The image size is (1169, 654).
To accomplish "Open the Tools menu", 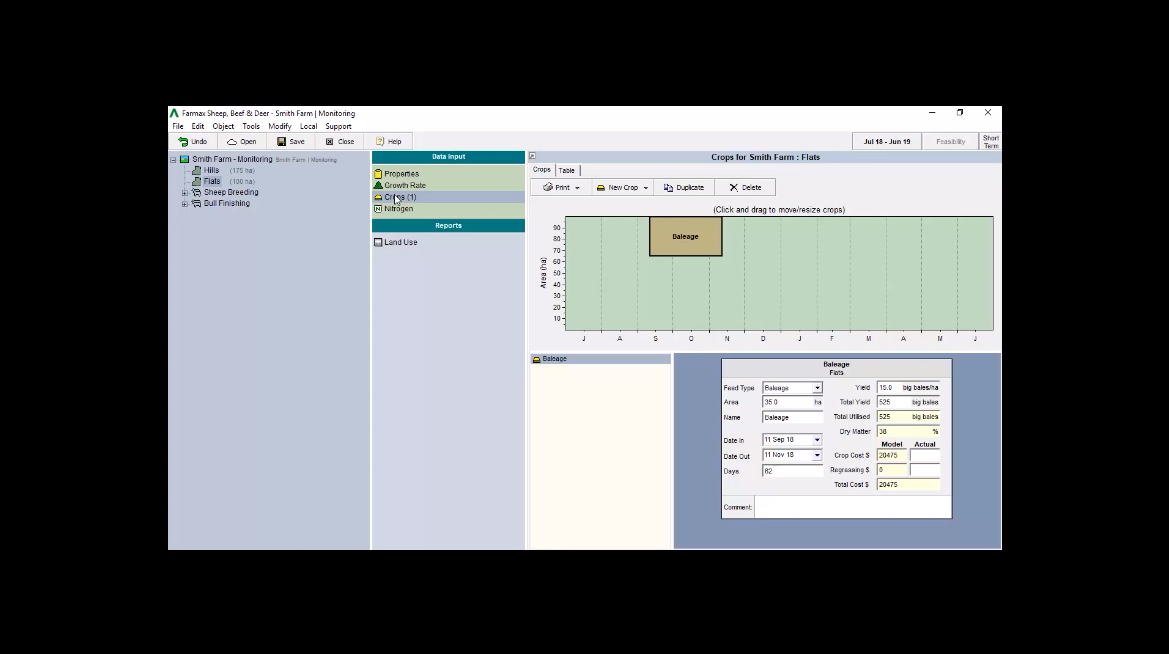I will (x=251, y=127).
